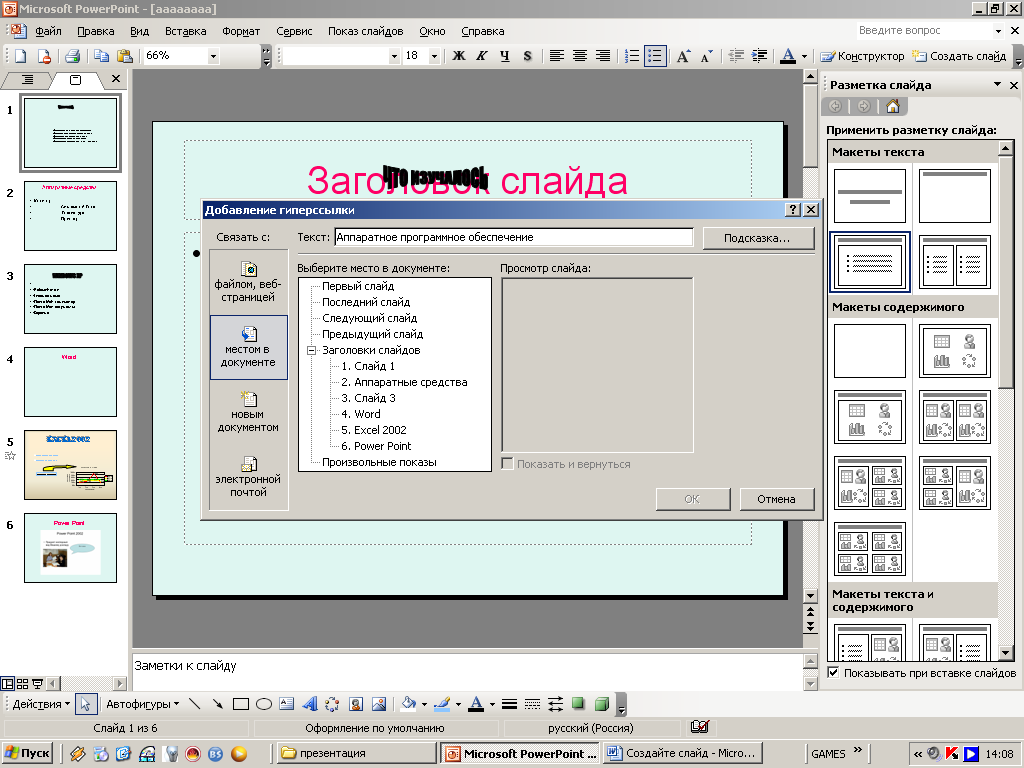Toggle 'Показывать при вставке слайдов' checkbox
1024x768 pixels.
[833, 673]
